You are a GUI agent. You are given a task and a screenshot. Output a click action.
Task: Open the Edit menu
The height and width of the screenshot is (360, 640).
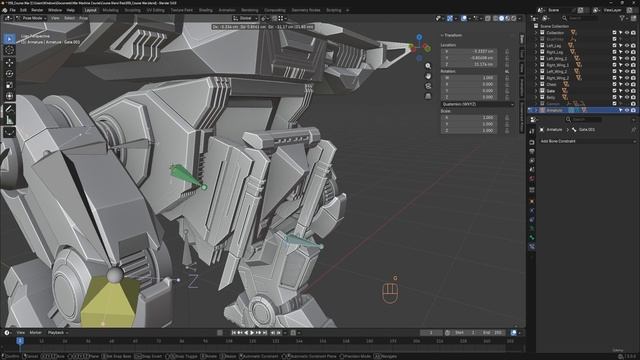tap(24, 10)
